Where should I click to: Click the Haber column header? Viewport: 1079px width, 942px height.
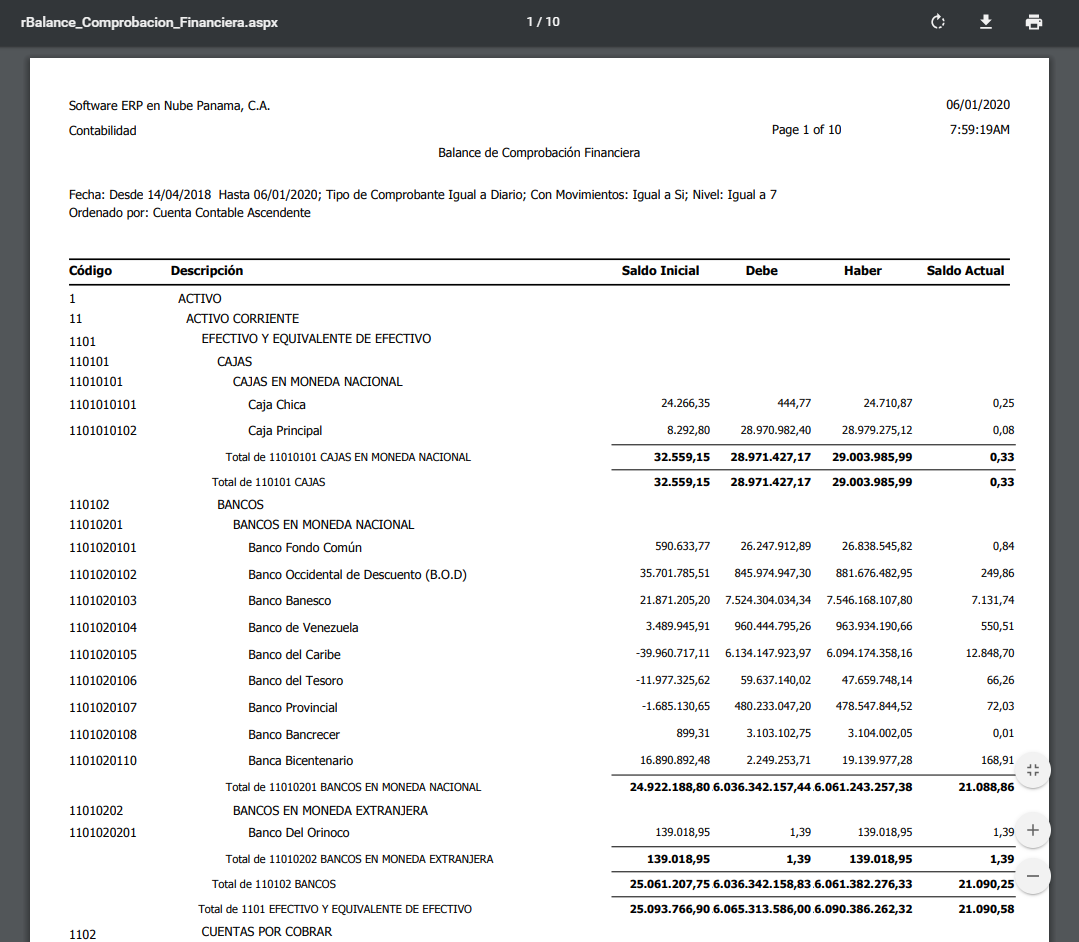(x=862, y=271)
